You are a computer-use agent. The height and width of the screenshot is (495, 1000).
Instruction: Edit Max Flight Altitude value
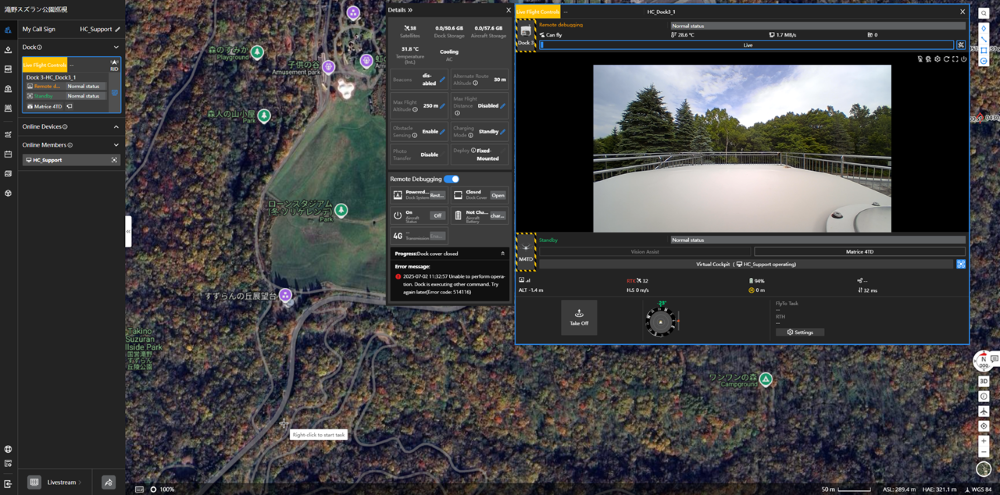click(442, 105)
